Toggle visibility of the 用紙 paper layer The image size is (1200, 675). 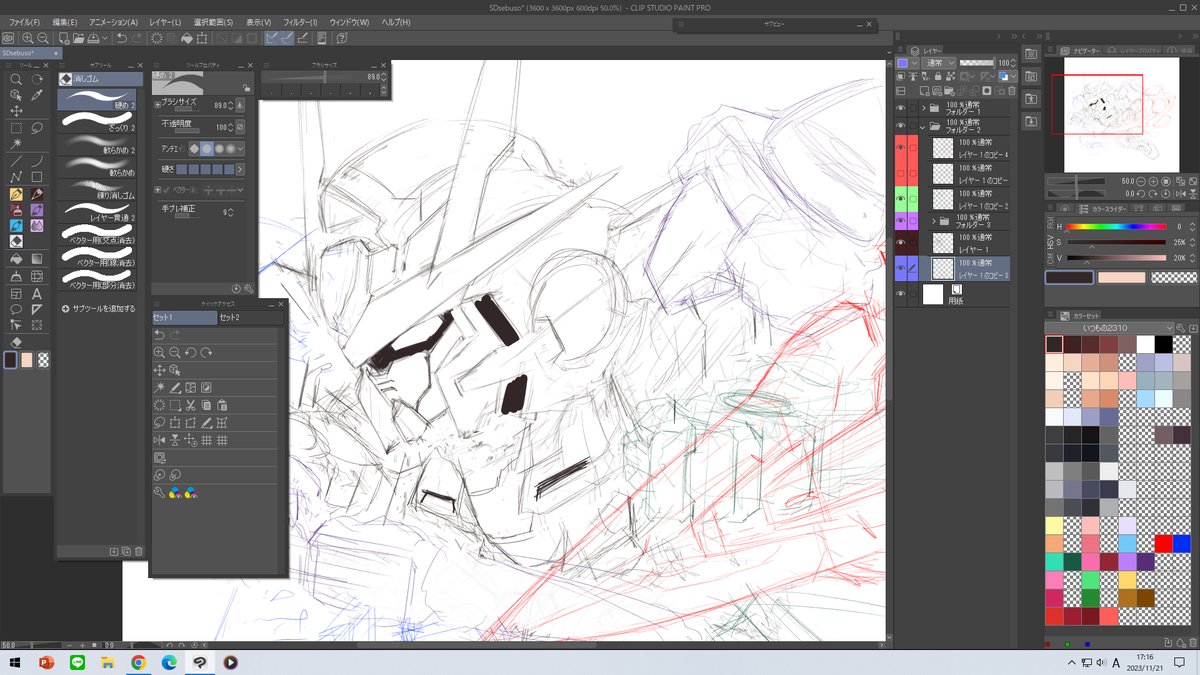pyautogui.click(x=901, y=294)
